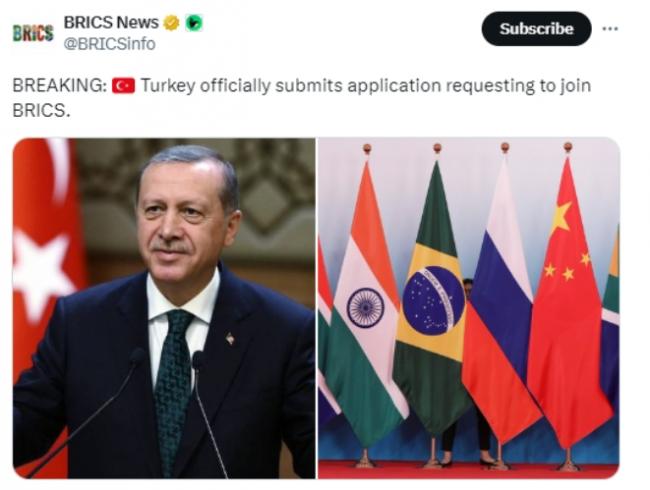Open the right photo of BRICS flags
Screen dimensions: 650x490
469,308
